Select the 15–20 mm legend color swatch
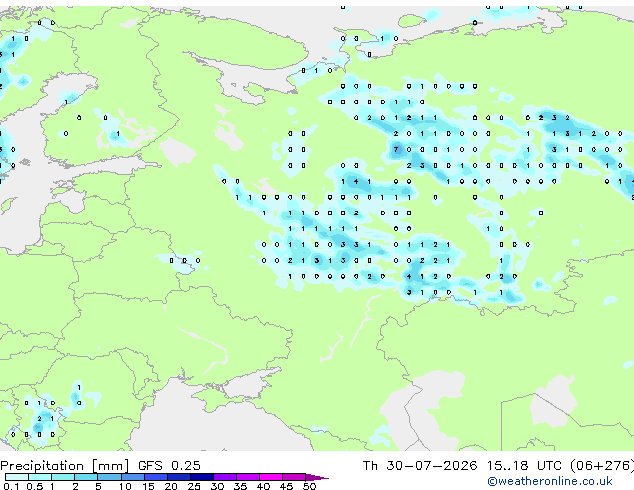 tap(156, 477)
